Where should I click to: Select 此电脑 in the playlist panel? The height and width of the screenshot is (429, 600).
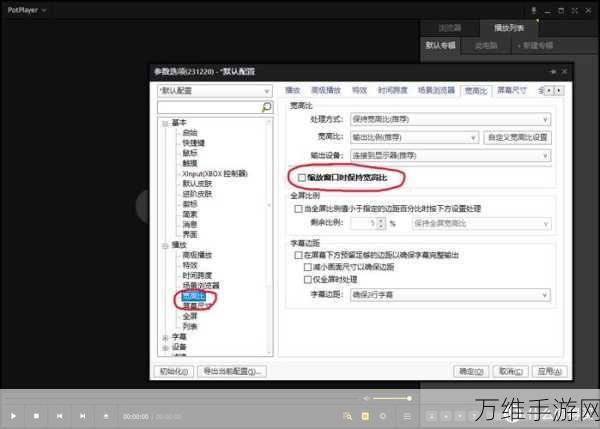486,46
